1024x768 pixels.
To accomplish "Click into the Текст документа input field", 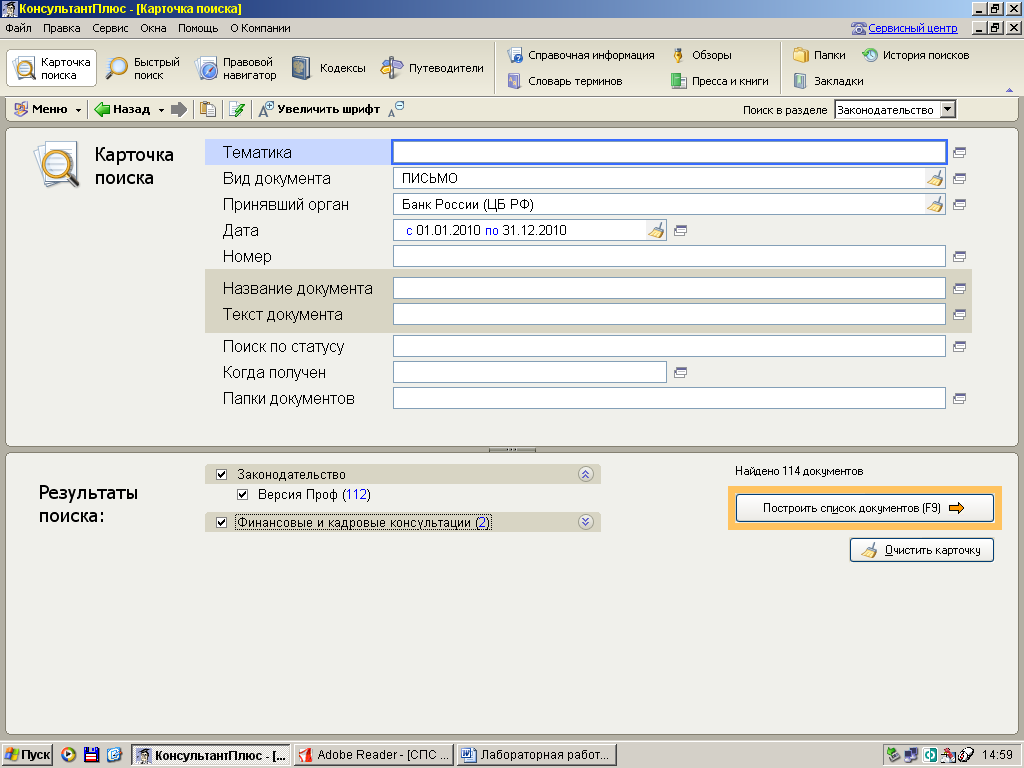I will 669,314.
